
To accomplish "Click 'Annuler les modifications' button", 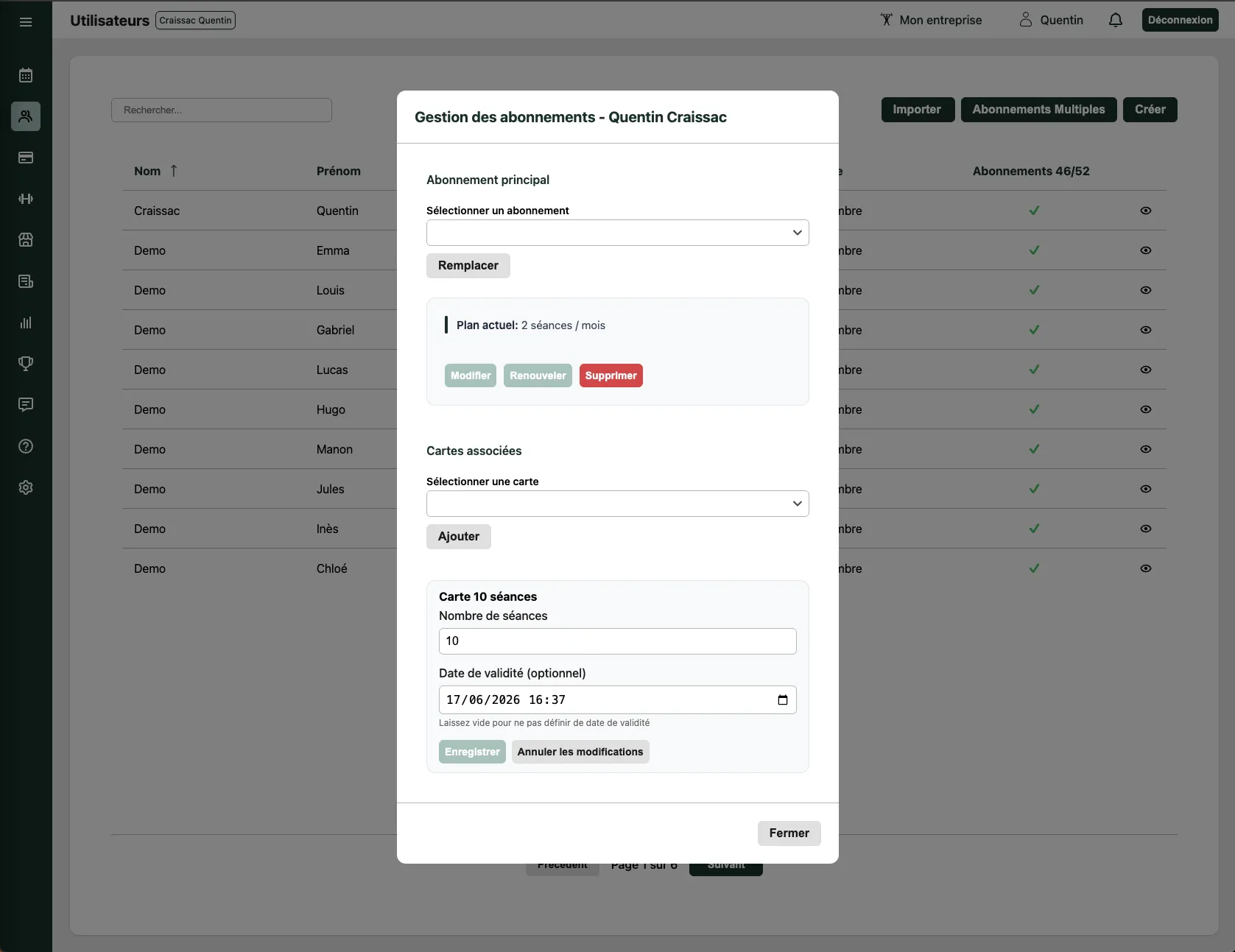I will tap(580, 752).
